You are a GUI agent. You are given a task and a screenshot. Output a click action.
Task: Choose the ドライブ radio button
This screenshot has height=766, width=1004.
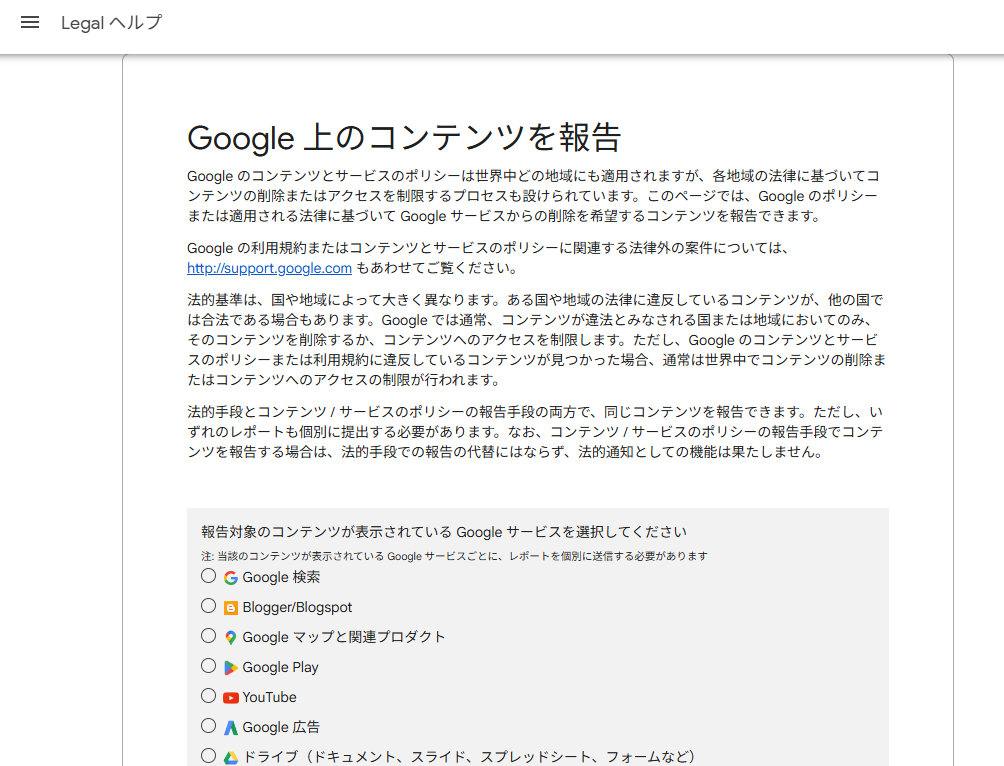click(208, 756)
